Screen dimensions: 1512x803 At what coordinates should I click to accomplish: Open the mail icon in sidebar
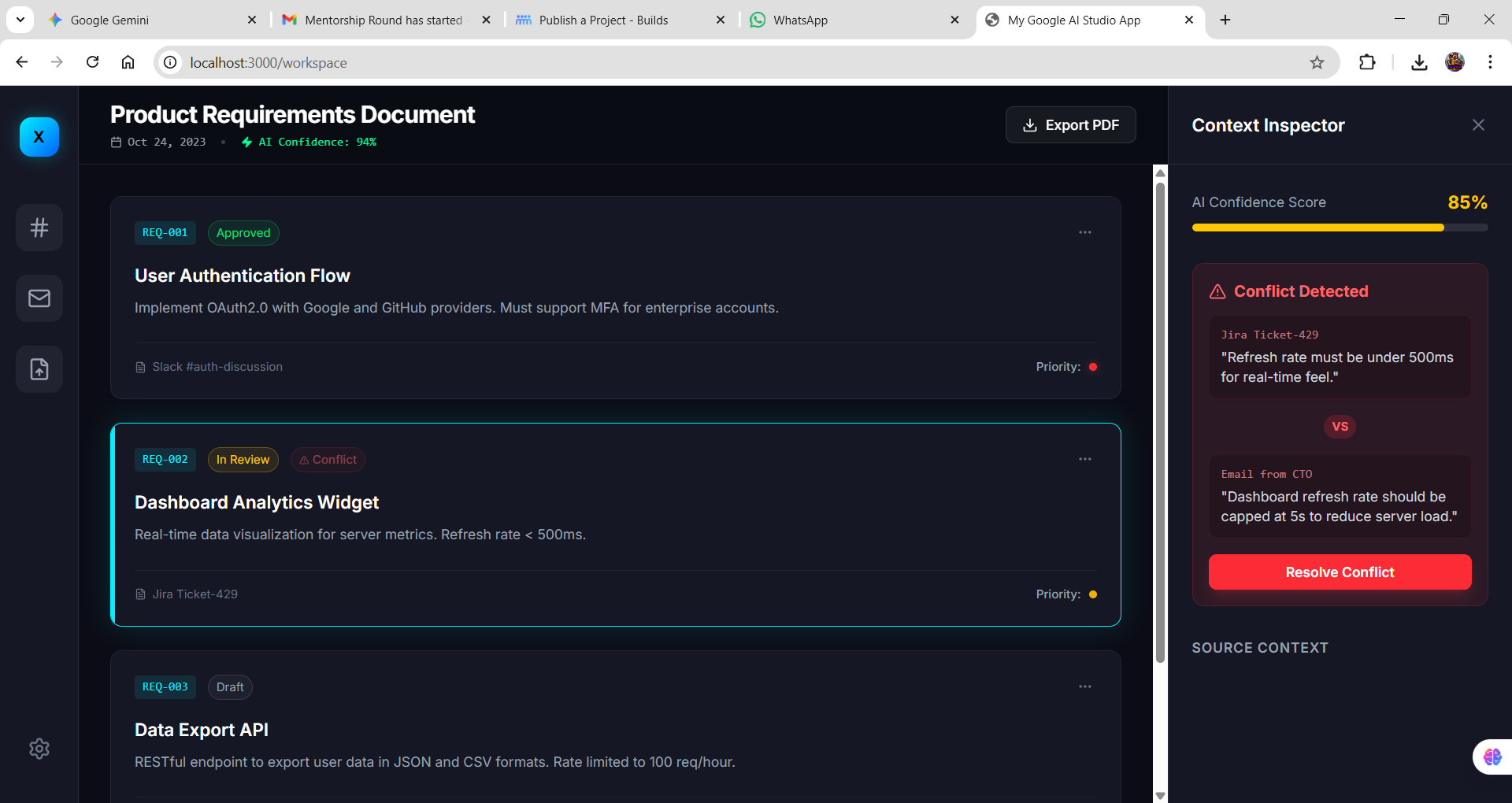pos(39,298)
